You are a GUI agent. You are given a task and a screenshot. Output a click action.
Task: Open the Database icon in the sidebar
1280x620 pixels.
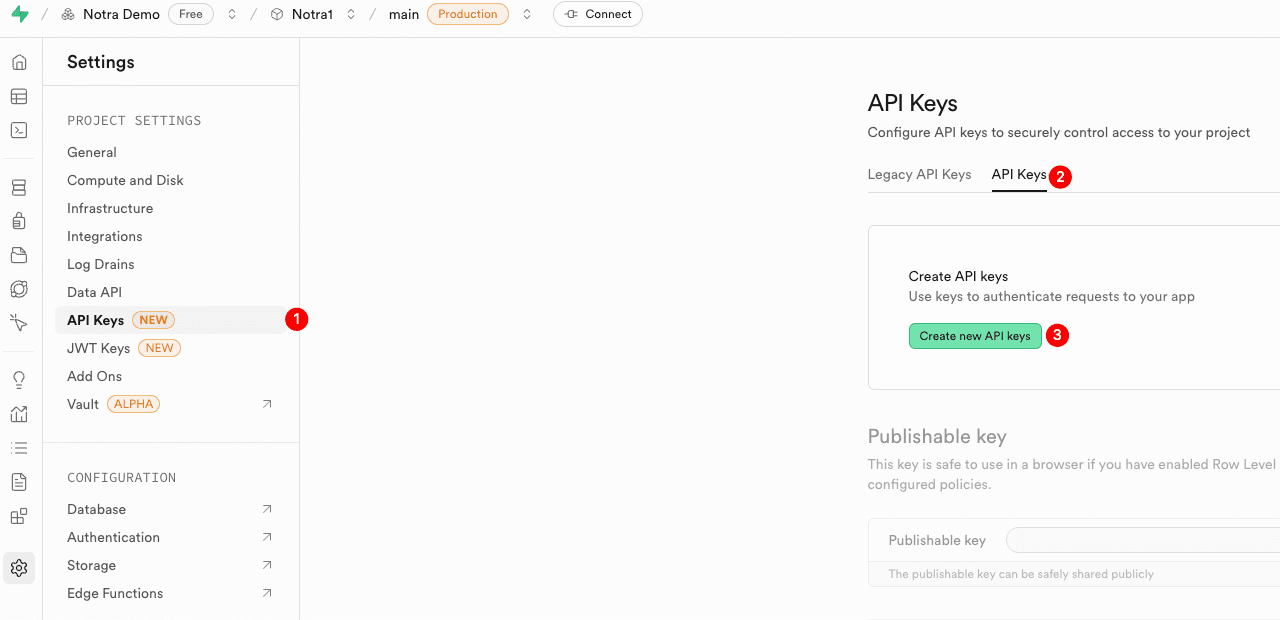[19, 188]
